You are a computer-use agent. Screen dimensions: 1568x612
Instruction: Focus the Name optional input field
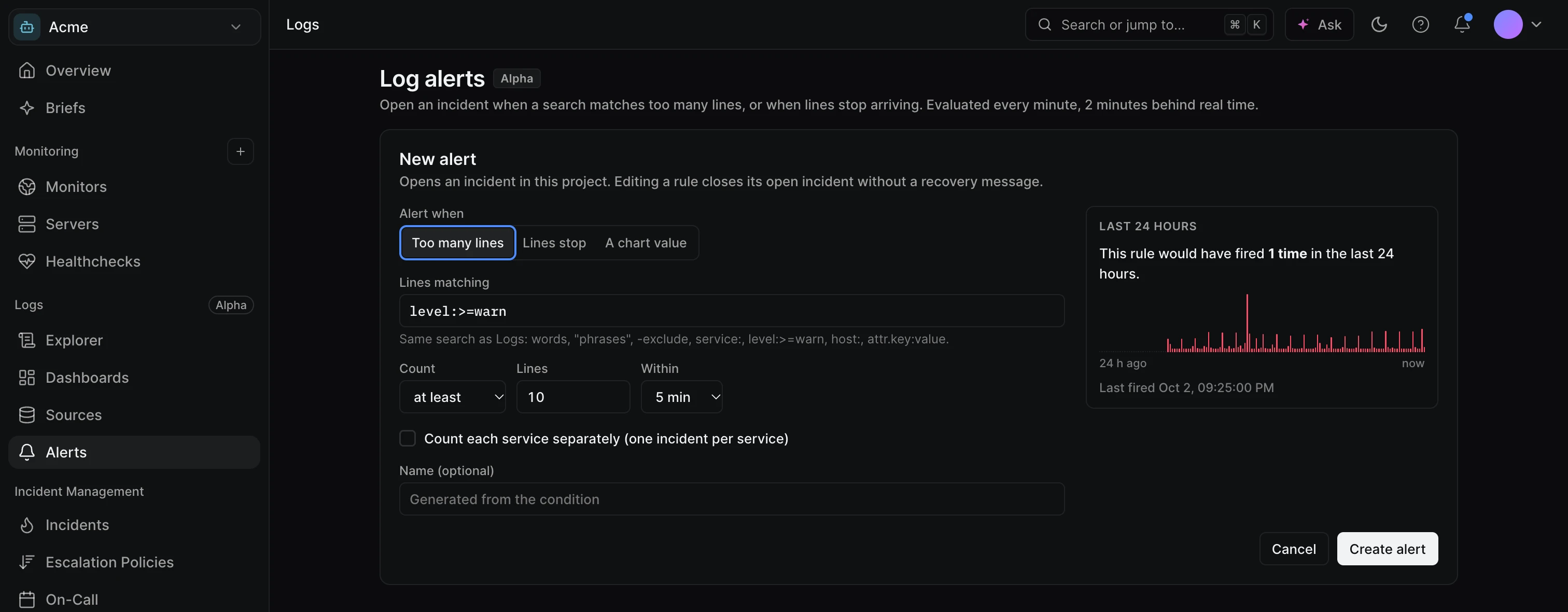click(x=732, y=499)
